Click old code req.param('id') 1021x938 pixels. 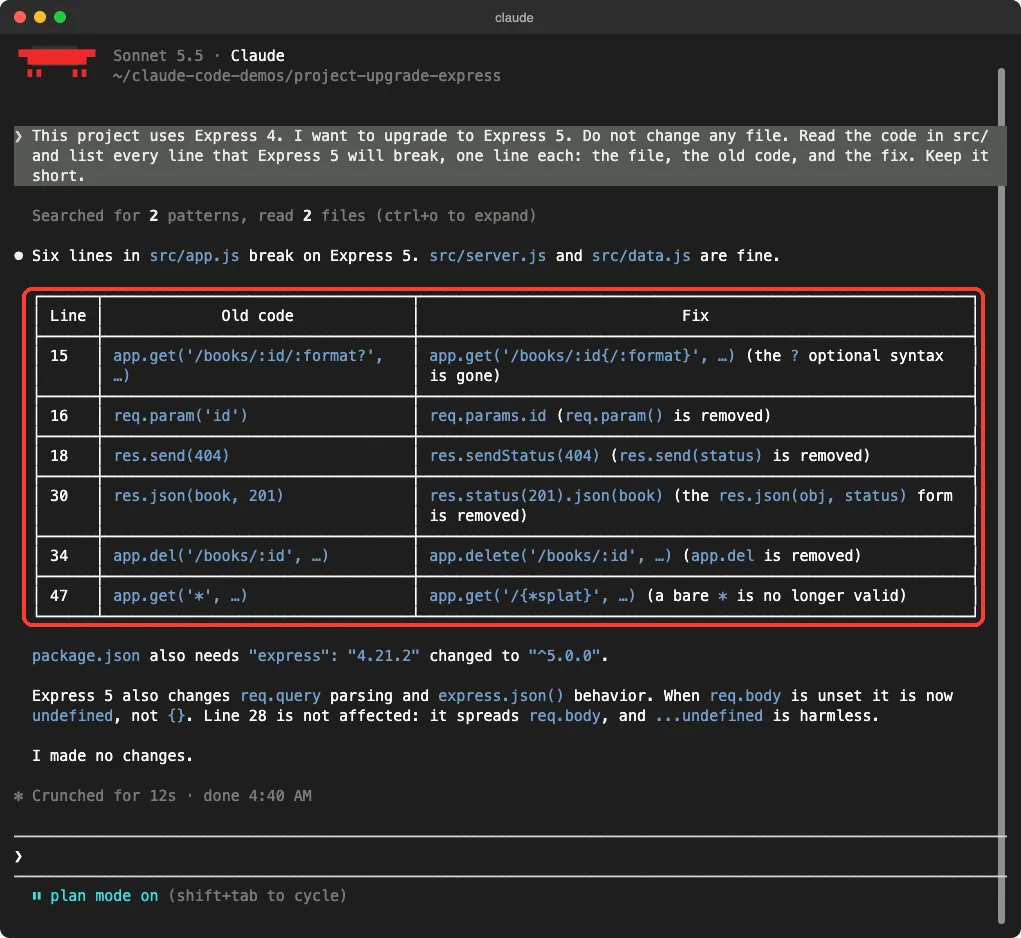tap(180, 416)
